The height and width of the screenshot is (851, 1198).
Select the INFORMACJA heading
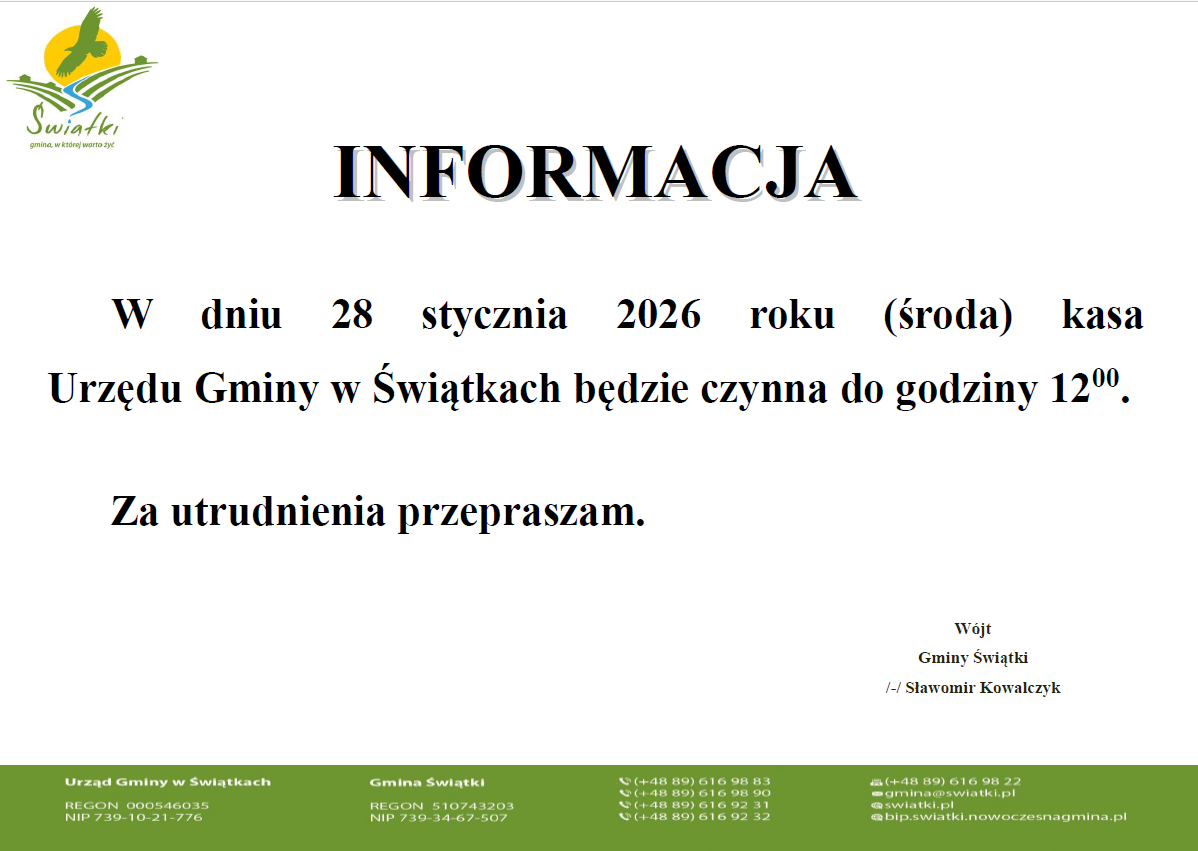(596, 174)
